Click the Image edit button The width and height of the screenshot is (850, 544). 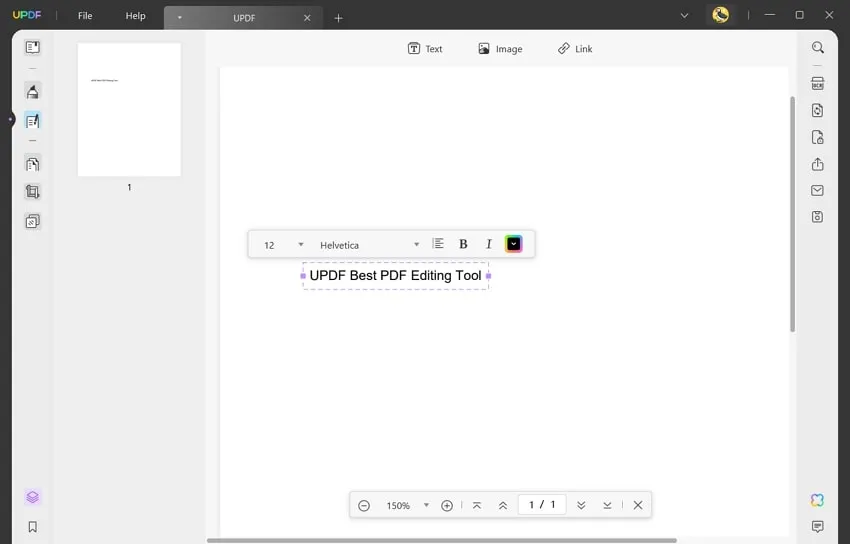point(500,49)
